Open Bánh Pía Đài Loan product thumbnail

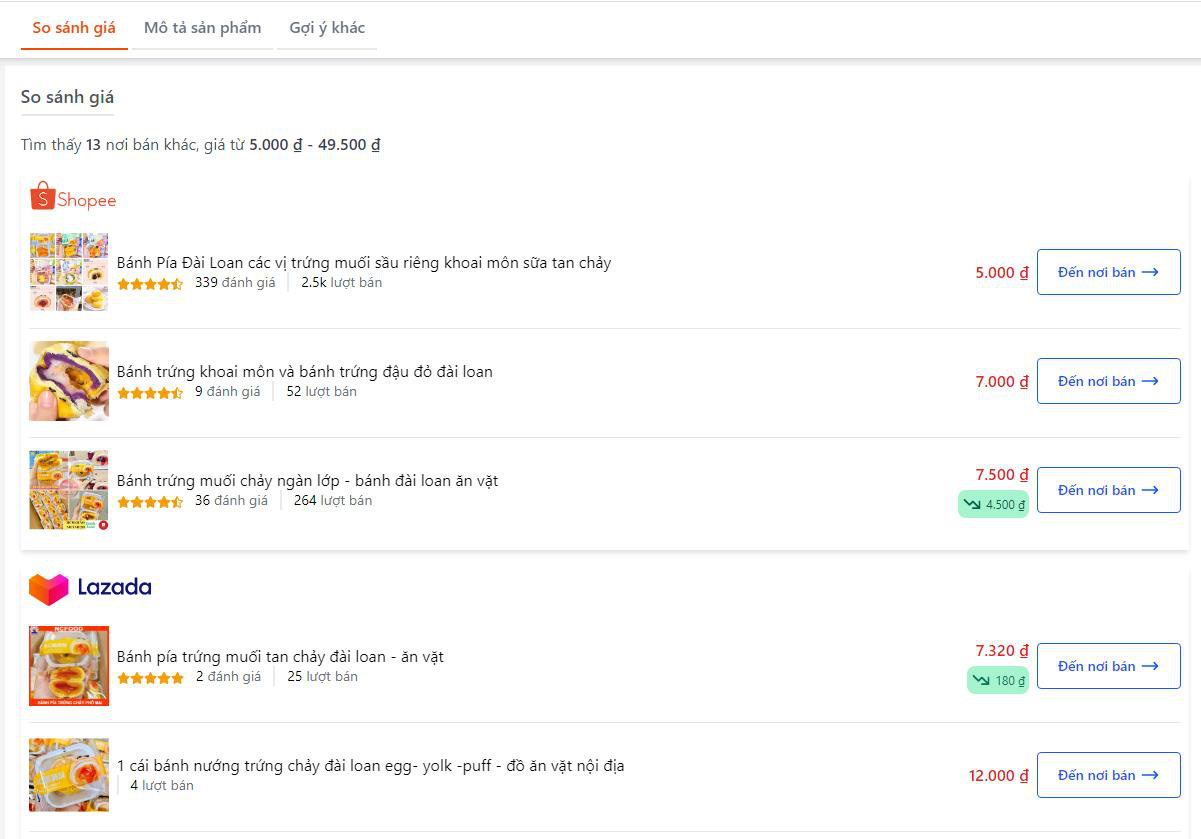click(69, 272)
